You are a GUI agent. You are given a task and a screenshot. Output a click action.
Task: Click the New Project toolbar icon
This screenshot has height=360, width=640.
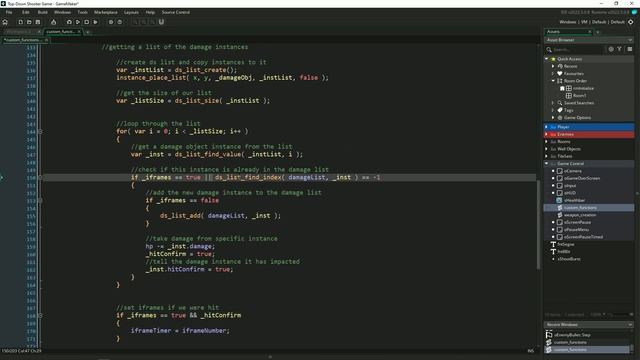click(x=20, y=22)
